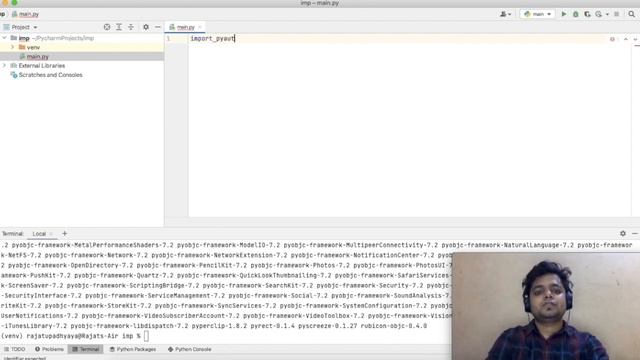
Task: Click the Select Opened File target icon
Action: coord(107,27)
